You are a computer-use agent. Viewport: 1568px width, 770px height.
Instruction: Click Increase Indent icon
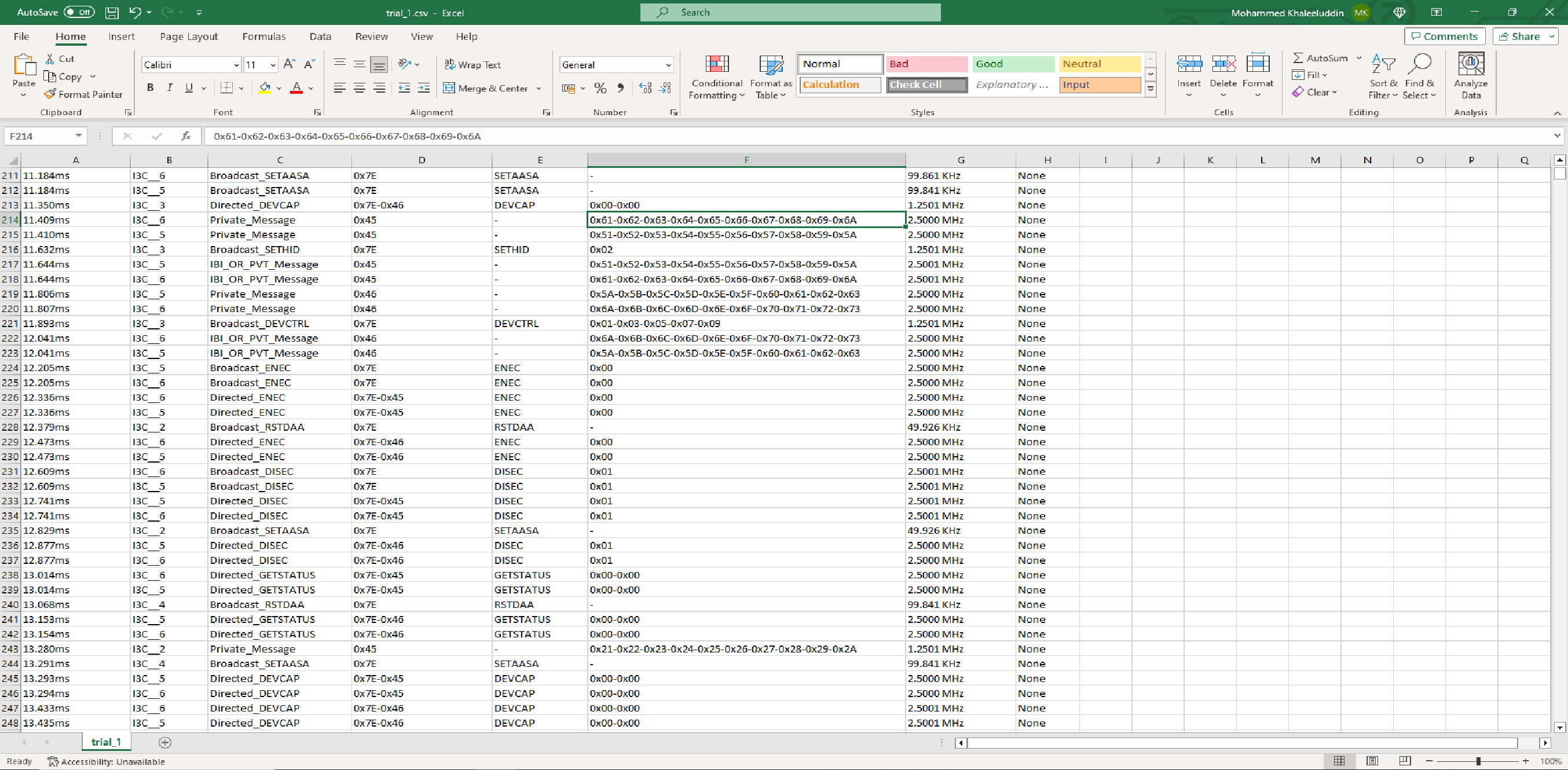click(424, 87)
